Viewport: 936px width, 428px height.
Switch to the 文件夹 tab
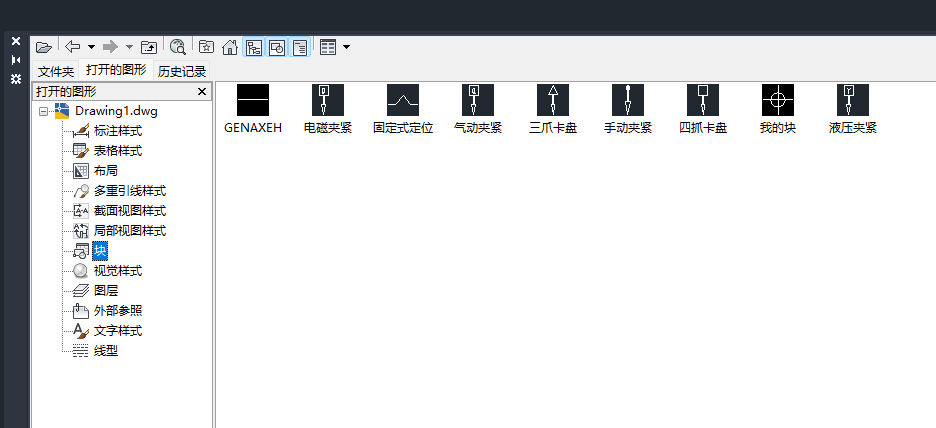[x=55, y=71]
